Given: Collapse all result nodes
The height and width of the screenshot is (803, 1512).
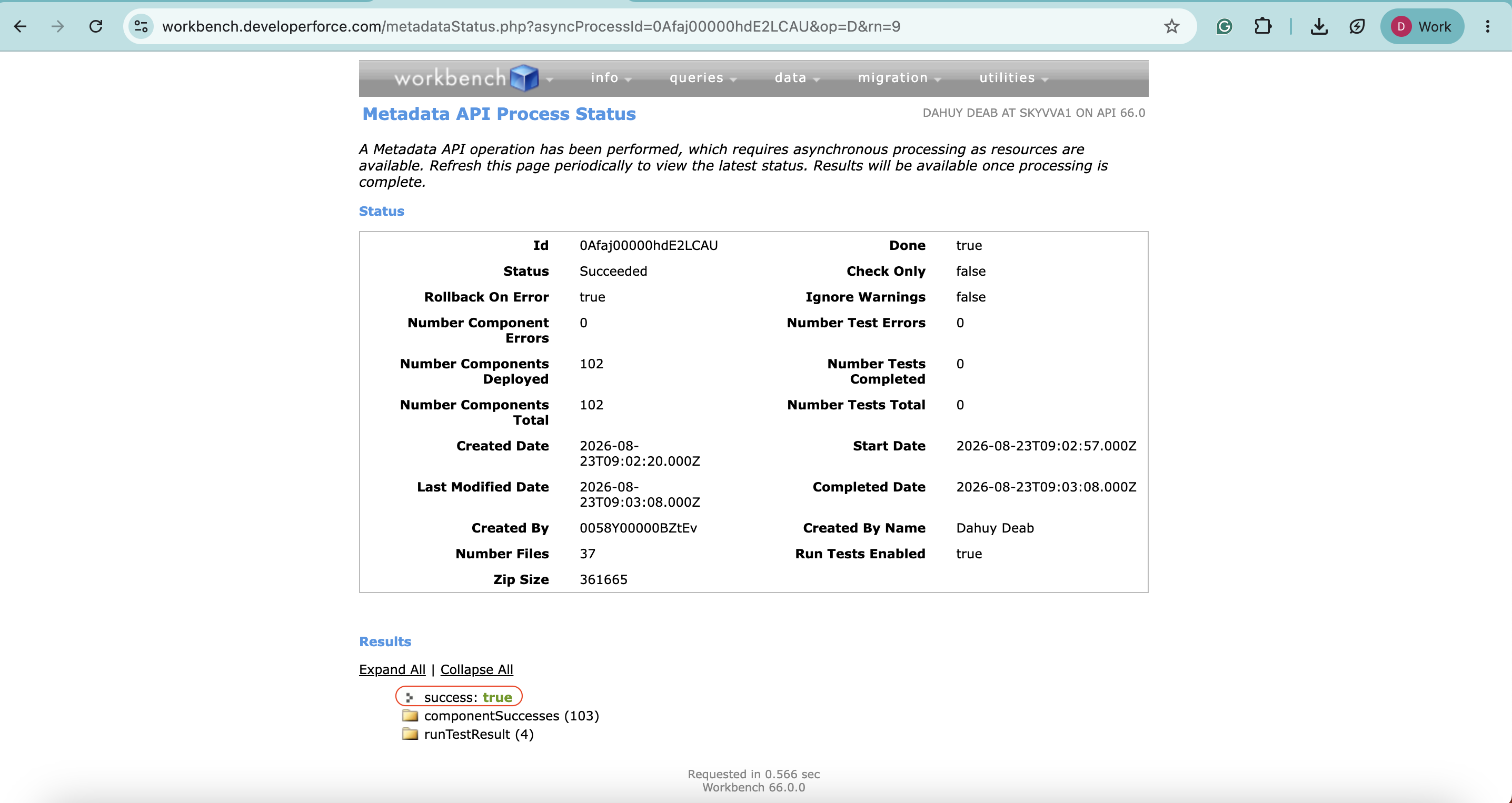Looking at the screenshot, I should [476, 669].
